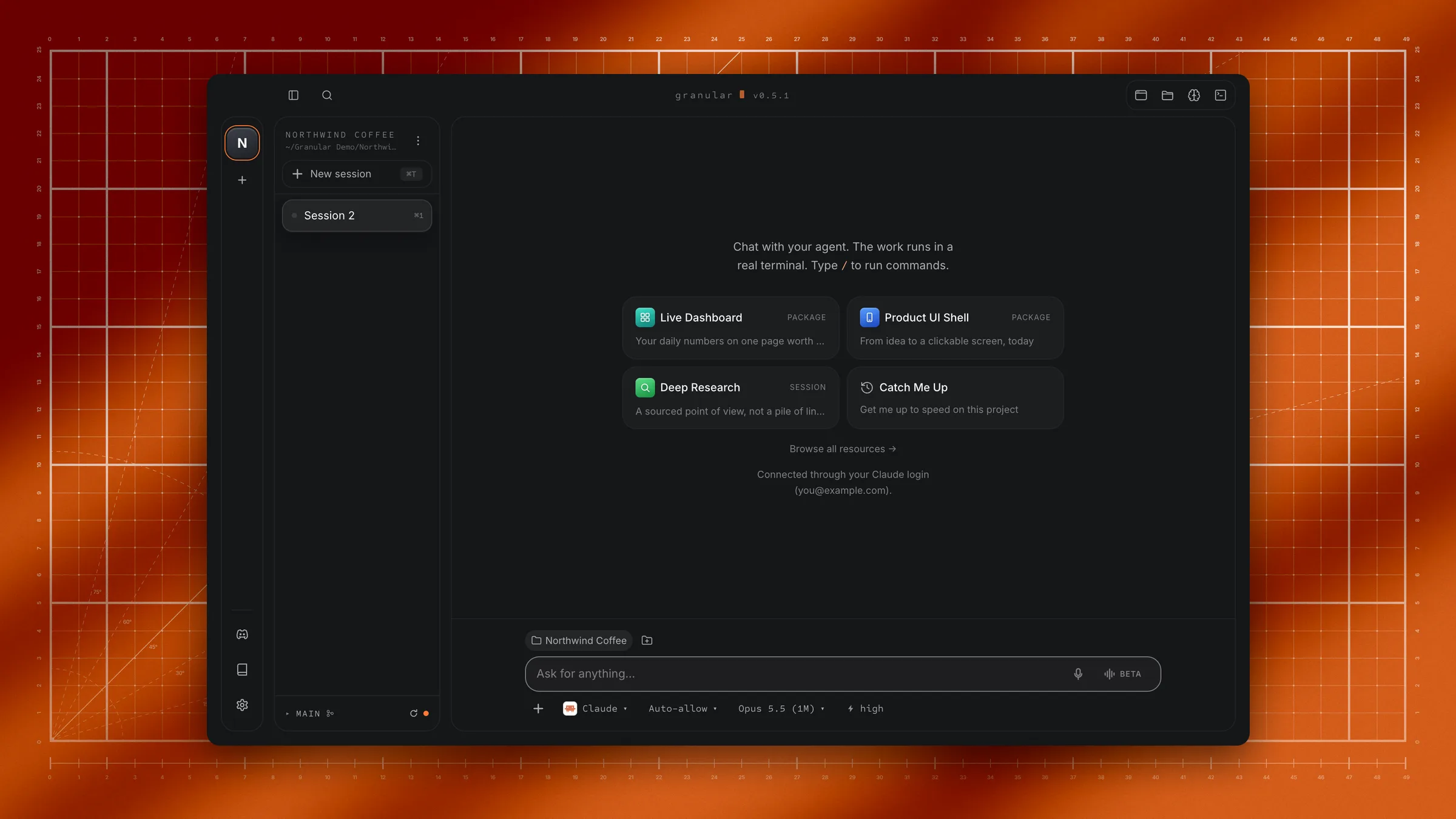Viewport: 1456px width, 819px height.
Task: Open search with the magnifier icon
Action: click(x=327, y=95)
